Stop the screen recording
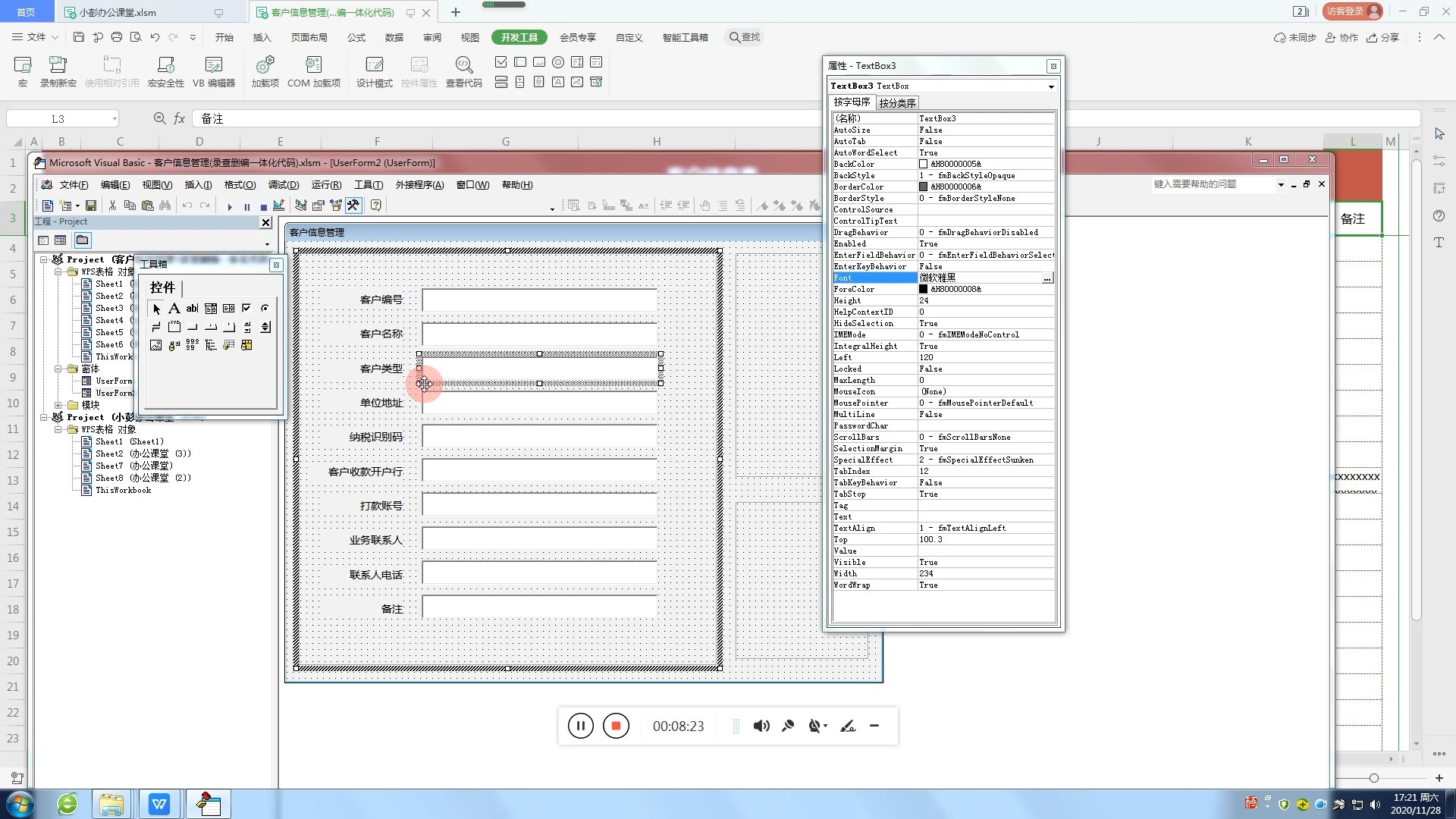This screenshot has width=1456, height=819. [616, 726]
